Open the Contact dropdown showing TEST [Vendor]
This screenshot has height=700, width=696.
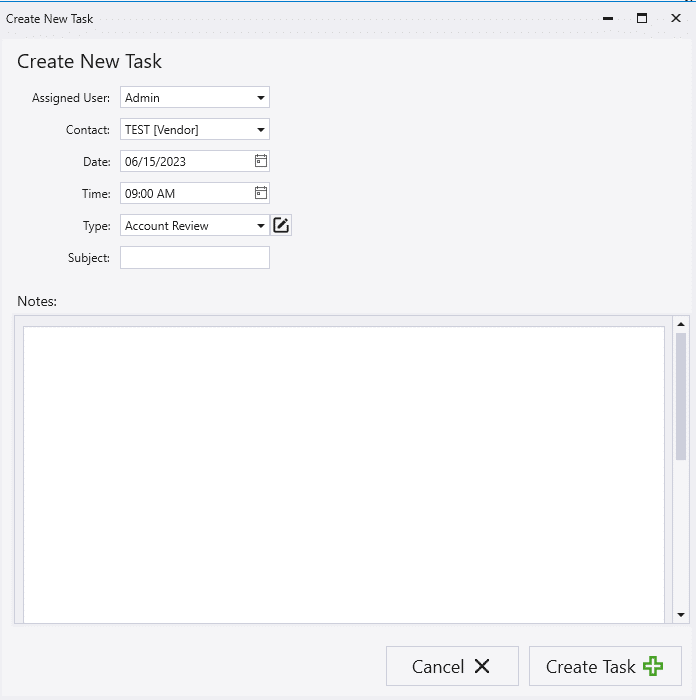(260, 130)
